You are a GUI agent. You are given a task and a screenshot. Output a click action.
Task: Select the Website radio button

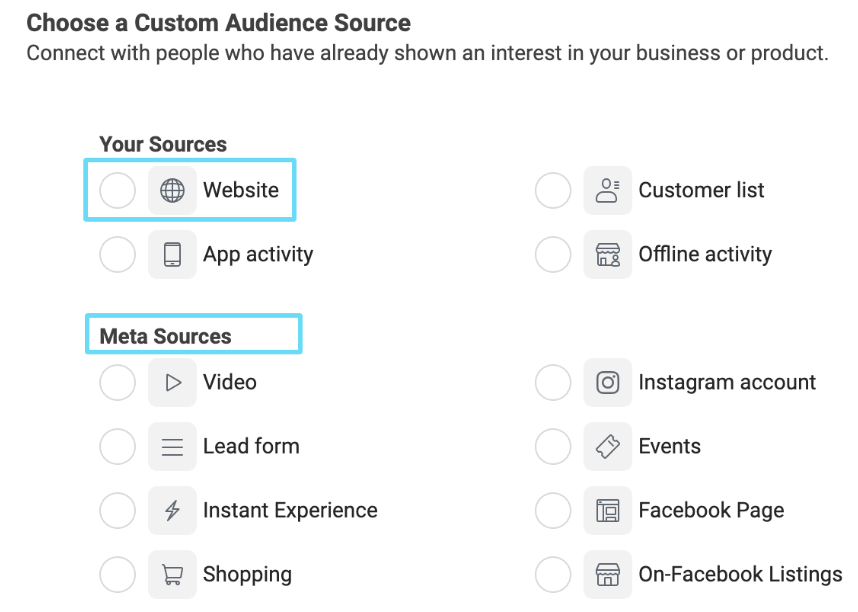click(118, 190)
